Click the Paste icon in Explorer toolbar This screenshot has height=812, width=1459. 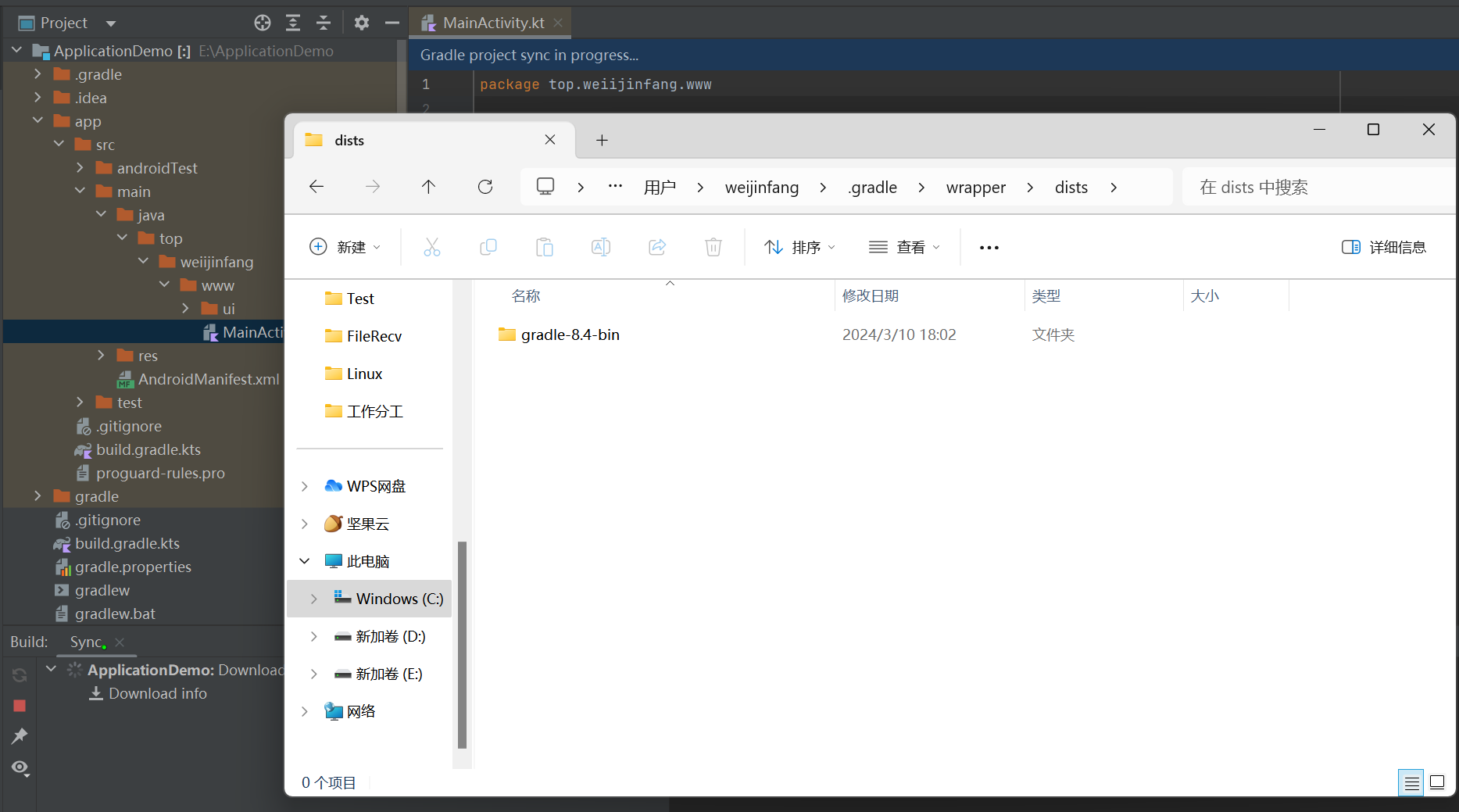[545, 247]
